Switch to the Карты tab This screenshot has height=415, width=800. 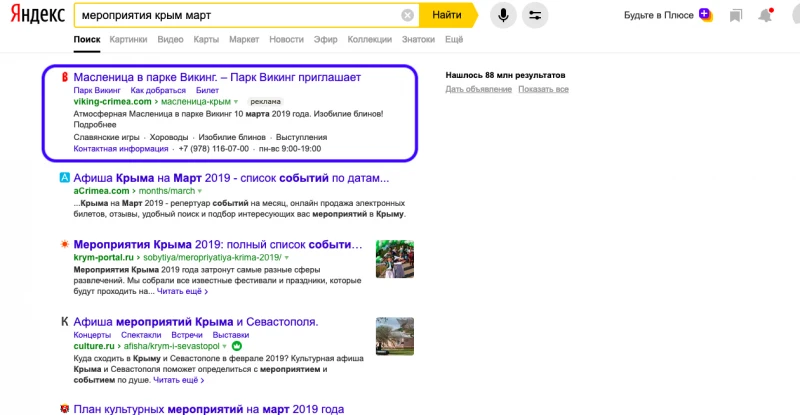click(x=206, y=39)
